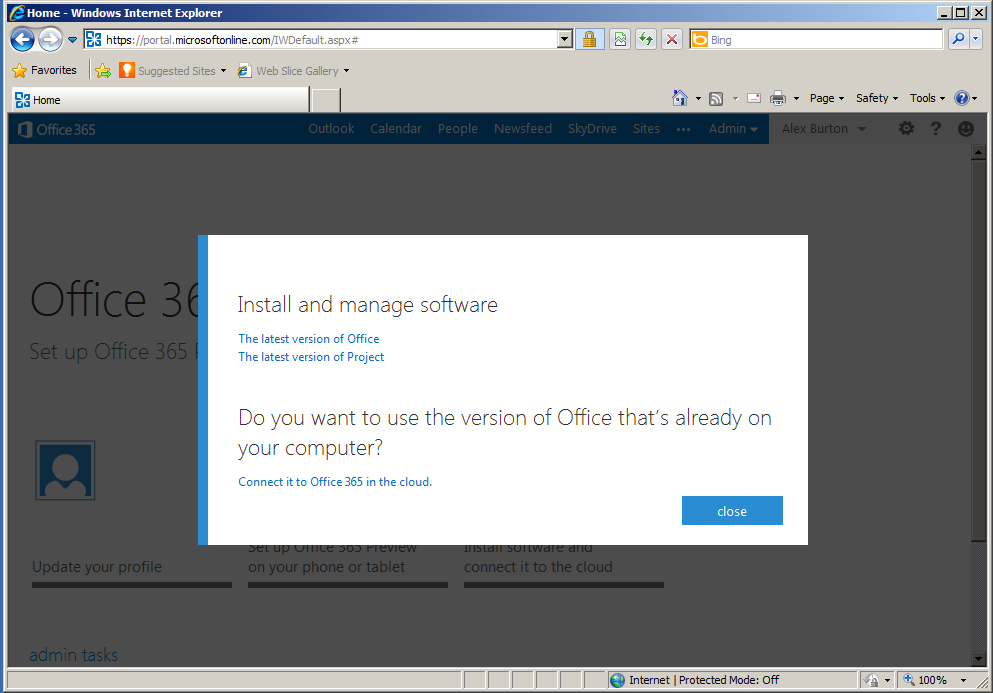Viewport: 993px width, 693px height.
Task: Go to Outlook in the top navigation
Action: 331,129
